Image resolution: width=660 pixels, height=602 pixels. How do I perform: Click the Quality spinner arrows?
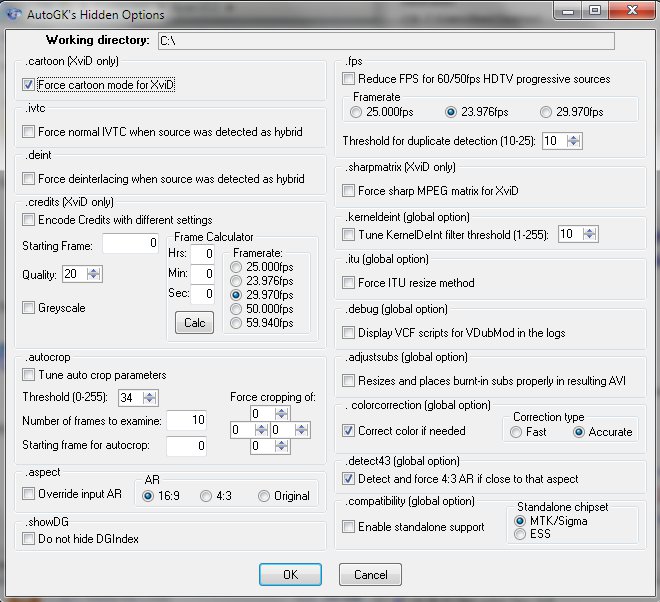93,274
